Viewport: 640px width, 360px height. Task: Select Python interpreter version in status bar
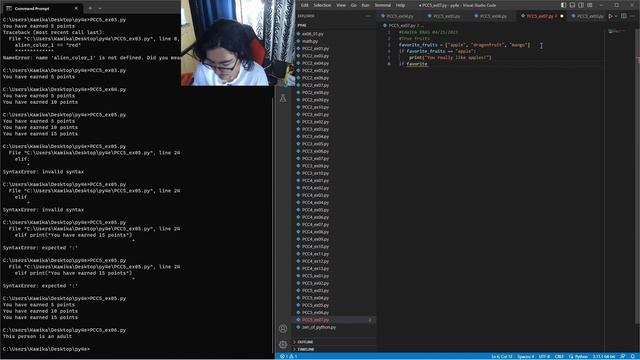(x=603, y=356)
